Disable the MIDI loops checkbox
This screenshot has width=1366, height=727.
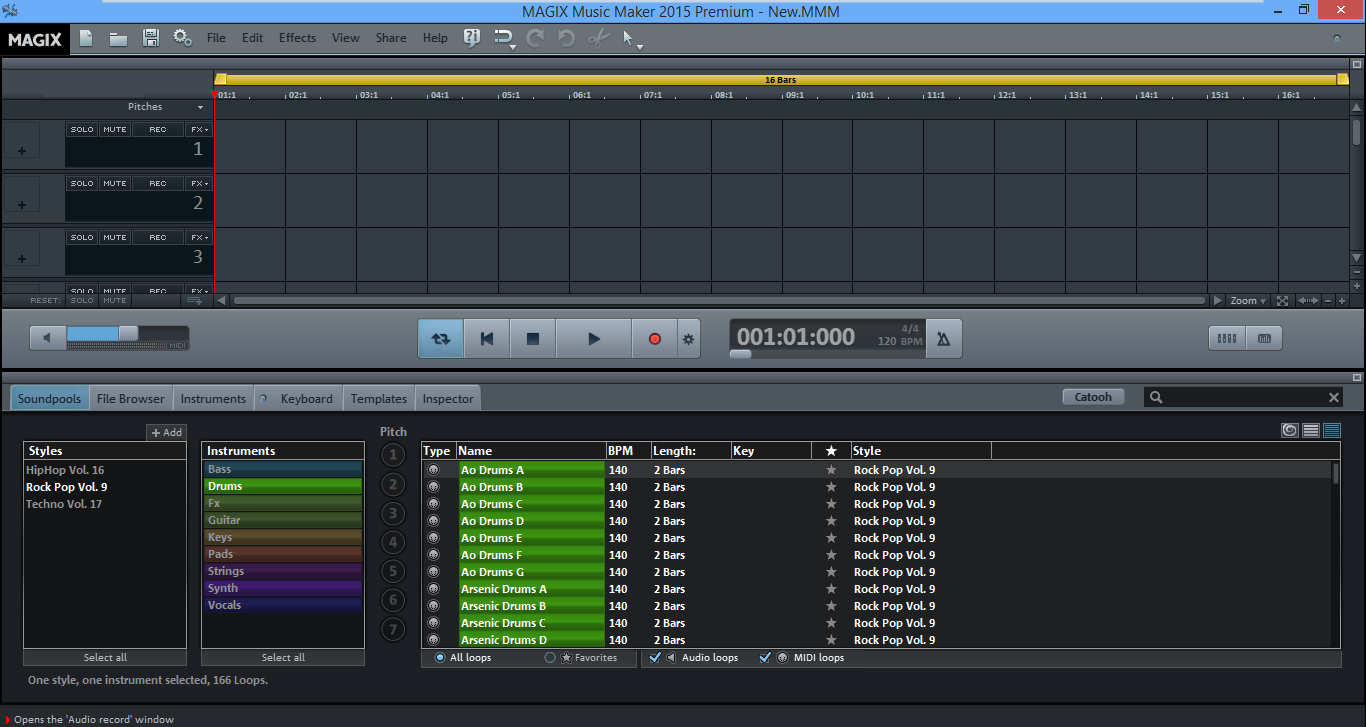point(765,657)
